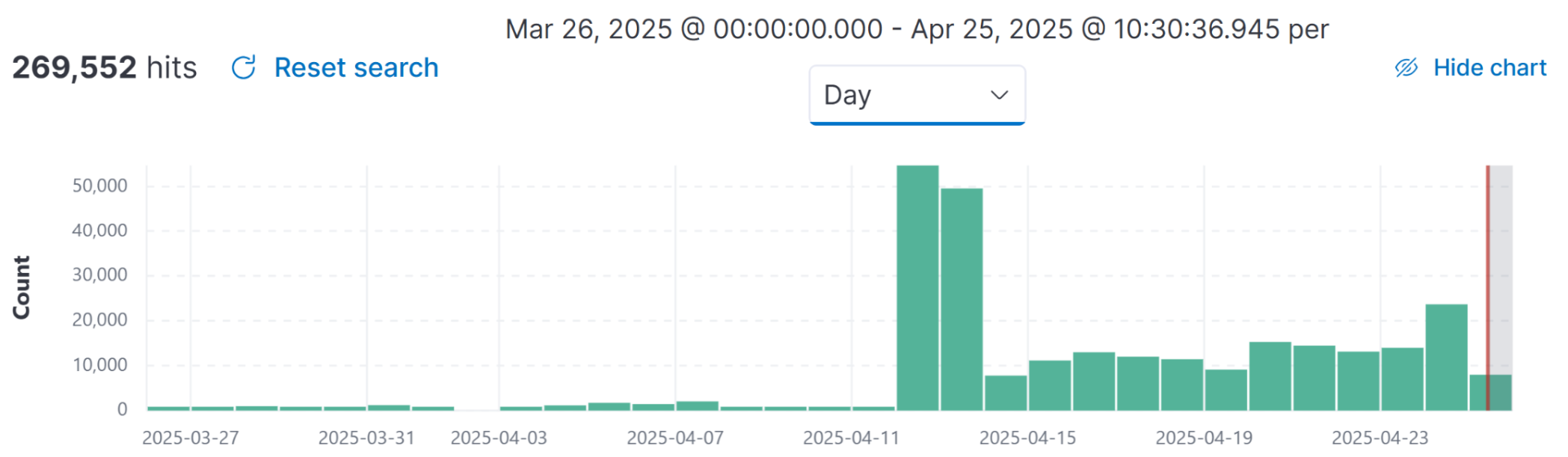Image resolution: width=1568 pixels, height=457 pixels.
Task: Click the 269,552 hits counter
Action: tap(104, 68)
